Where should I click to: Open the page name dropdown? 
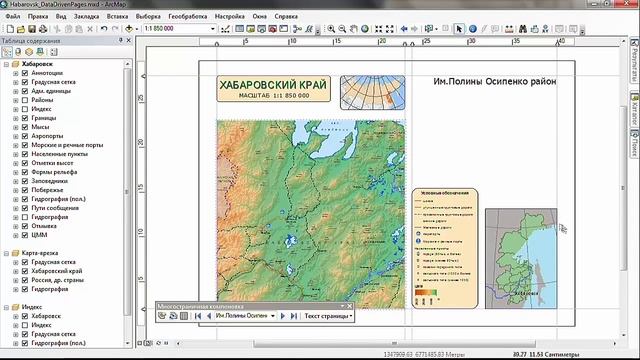click(x=273, y=316)
